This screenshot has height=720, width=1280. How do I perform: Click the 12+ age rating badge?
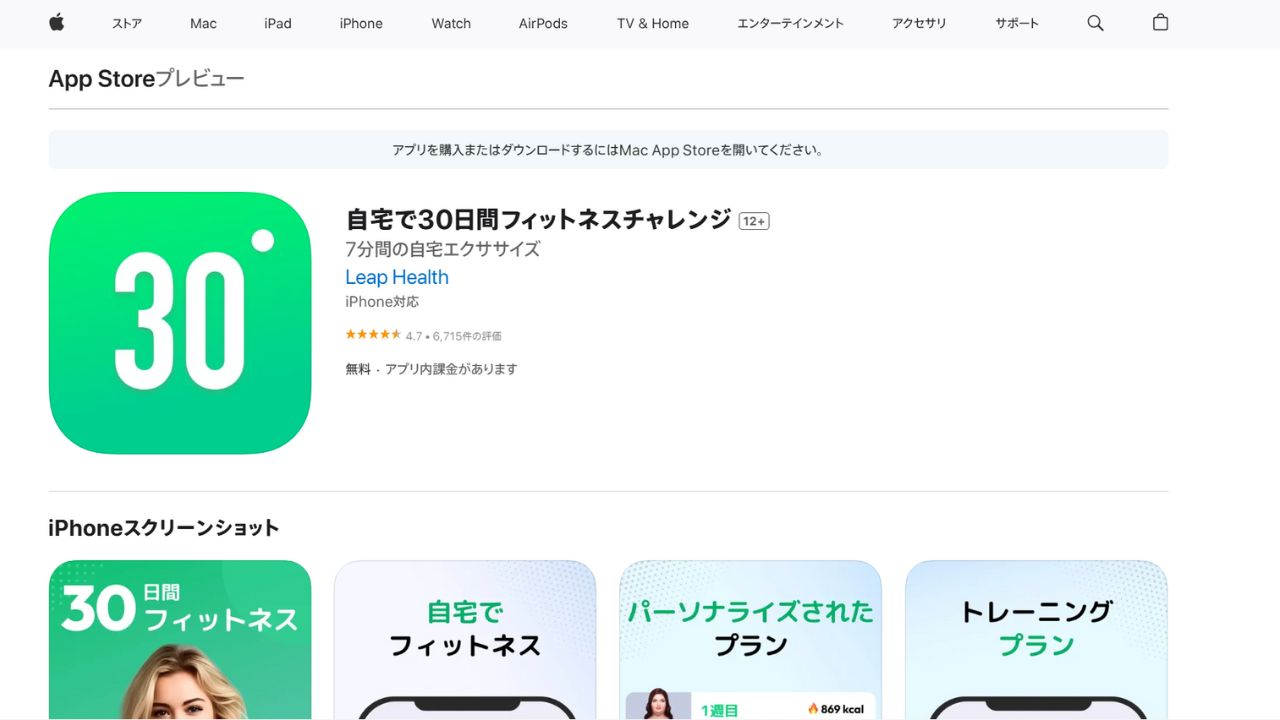(x=754, y=221)
